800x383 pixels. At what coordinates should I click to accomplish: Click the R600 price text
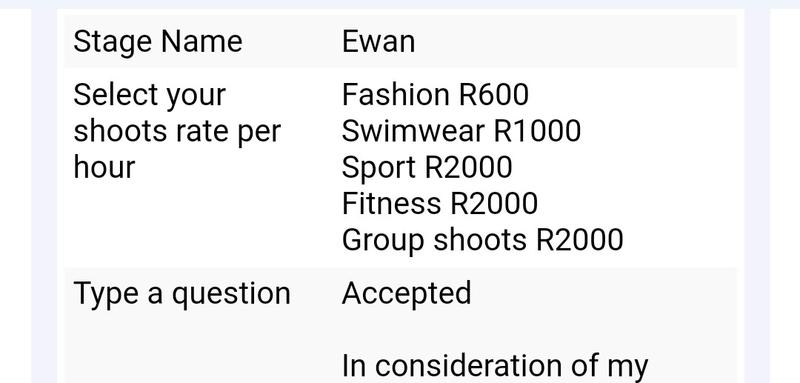[494, 95]
